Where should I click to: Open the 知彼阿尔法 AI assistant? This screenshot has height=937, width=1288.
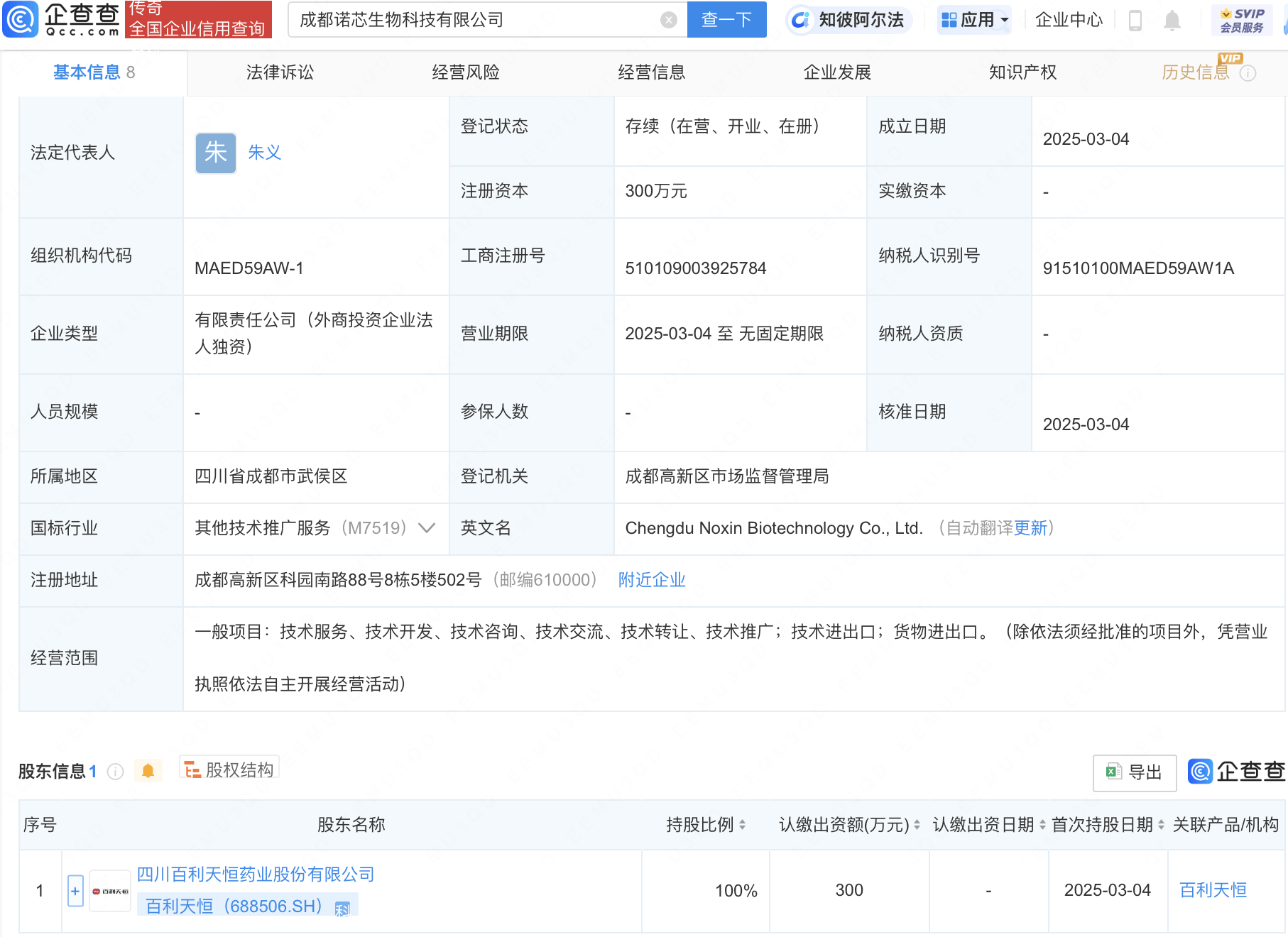(848, 20)
